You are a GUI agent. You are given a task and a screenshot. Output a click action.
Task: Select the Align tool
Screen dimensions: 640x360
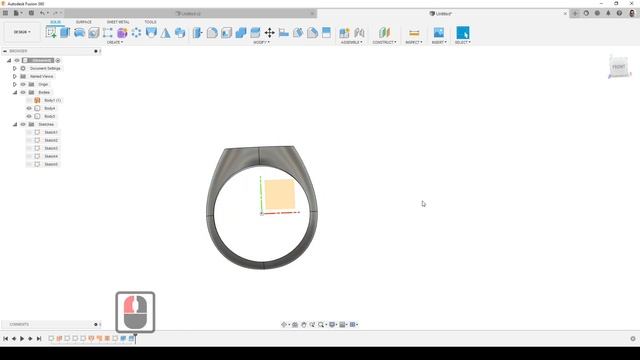284,33
